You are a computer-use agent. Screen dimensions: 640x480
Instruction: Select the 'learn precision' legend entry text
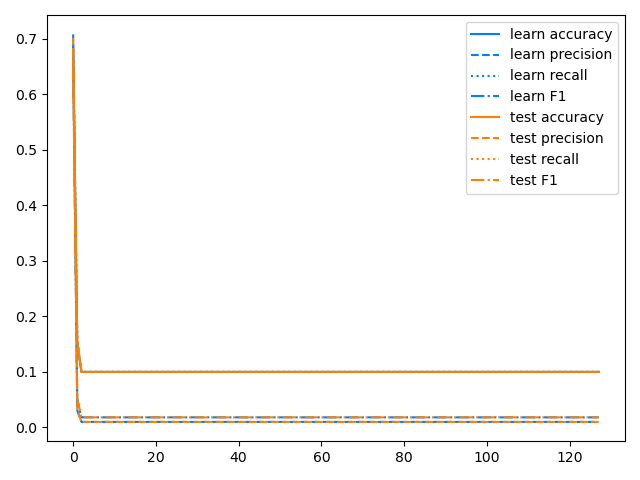coord(561,55)
